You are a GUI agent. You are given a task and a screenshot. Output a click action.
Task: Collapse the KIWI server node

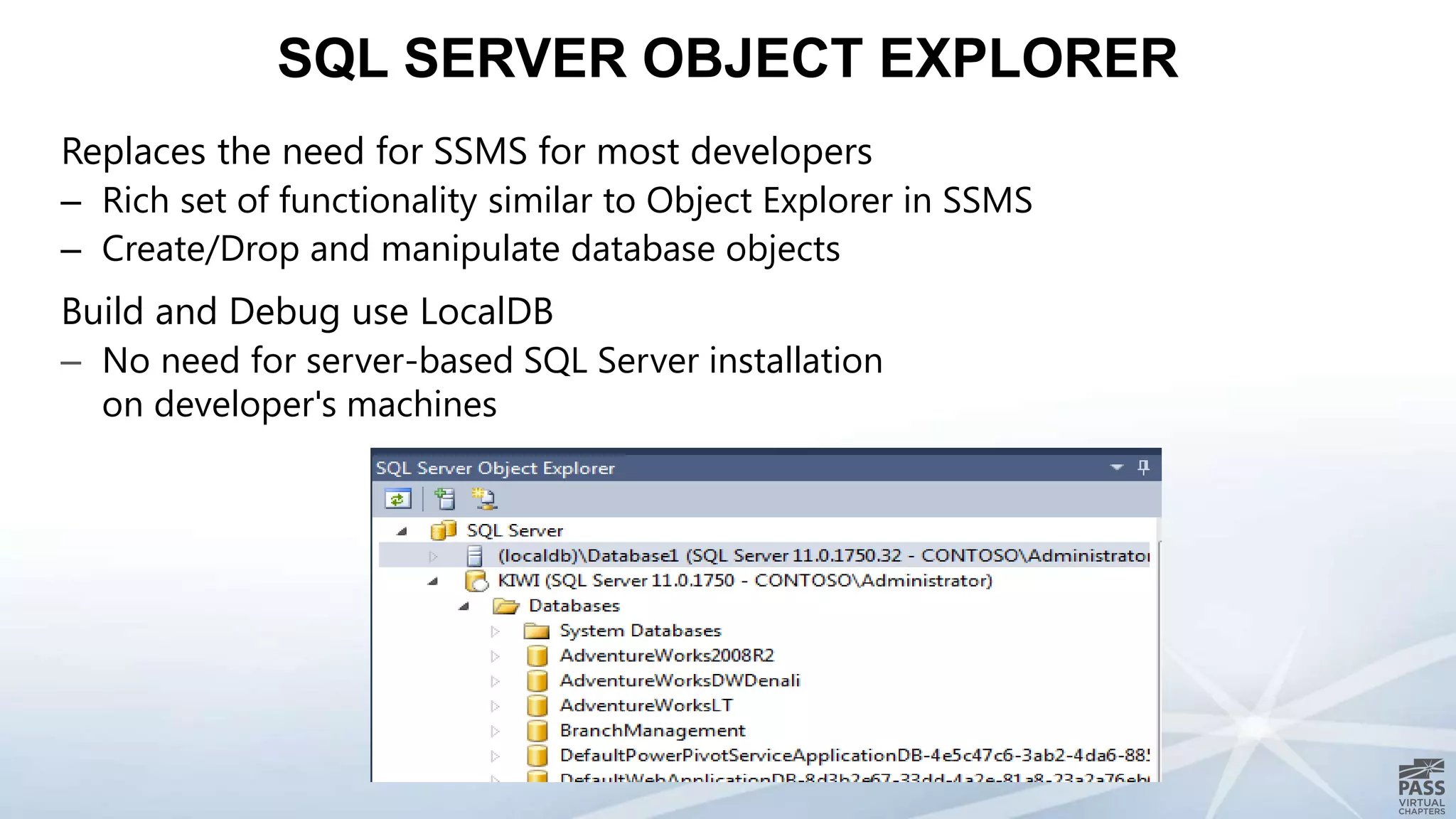[x=433, y=581]
